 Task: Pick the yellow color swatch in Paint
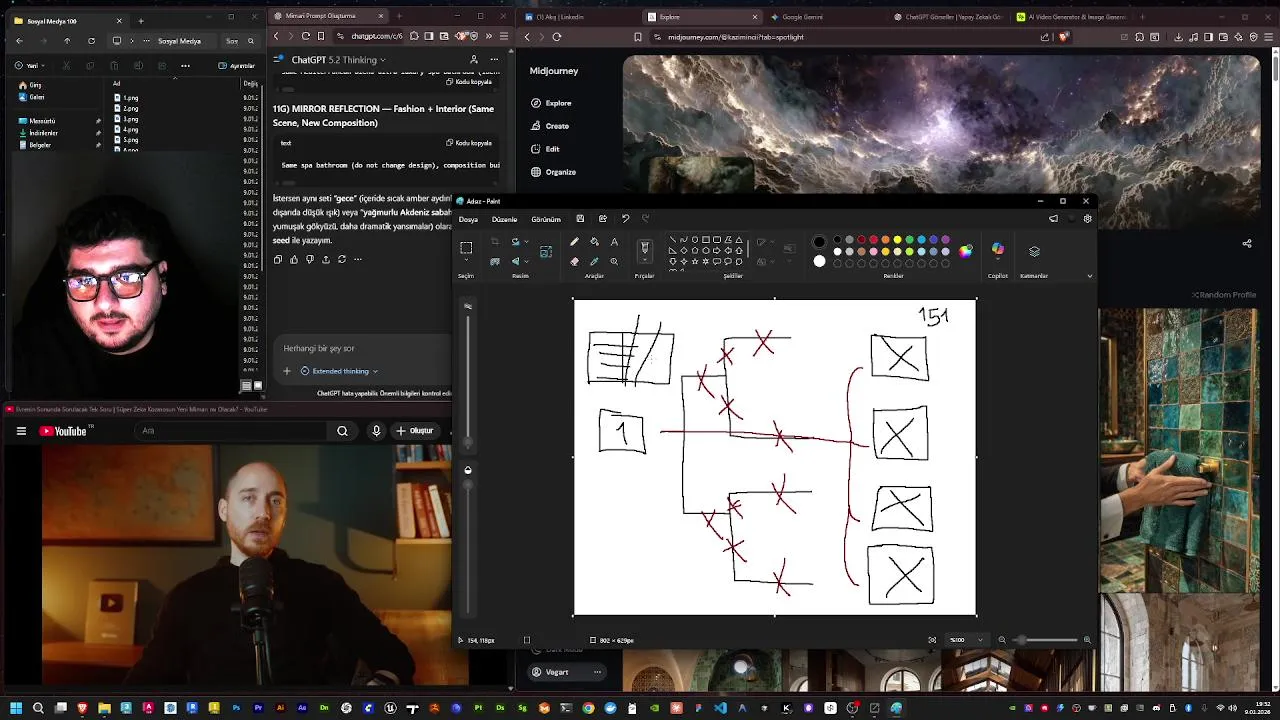coord(897,240)
